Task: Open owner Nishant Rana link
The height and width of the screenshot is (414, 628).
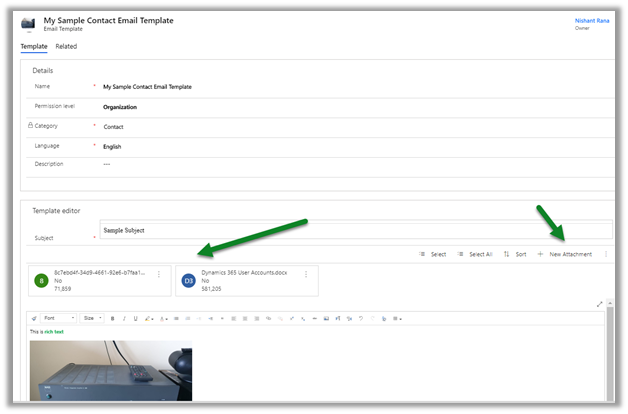Action: (x=590, y=20)
